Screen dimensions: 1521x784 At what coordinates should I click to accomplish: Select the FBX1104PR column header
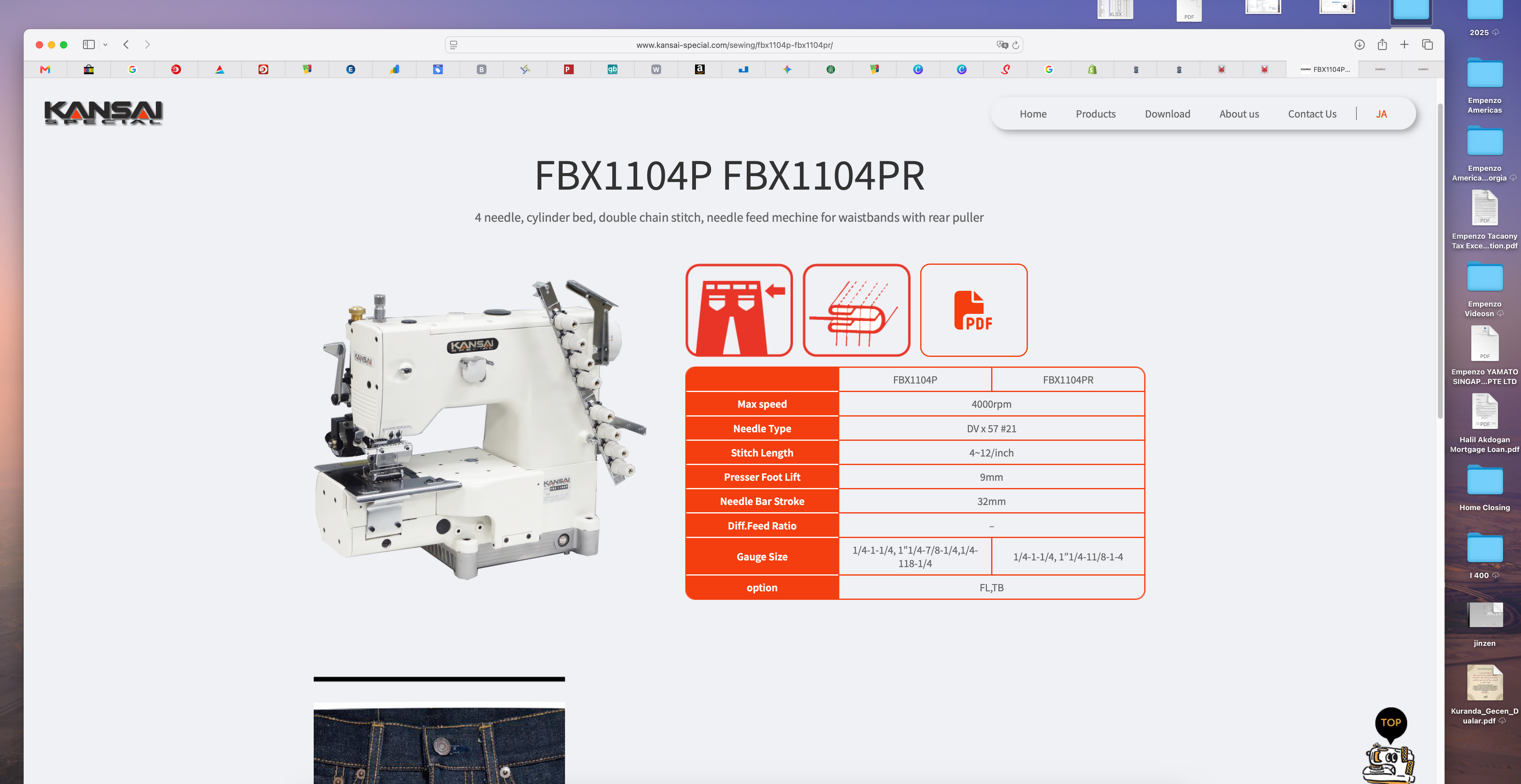point(1068,380)
